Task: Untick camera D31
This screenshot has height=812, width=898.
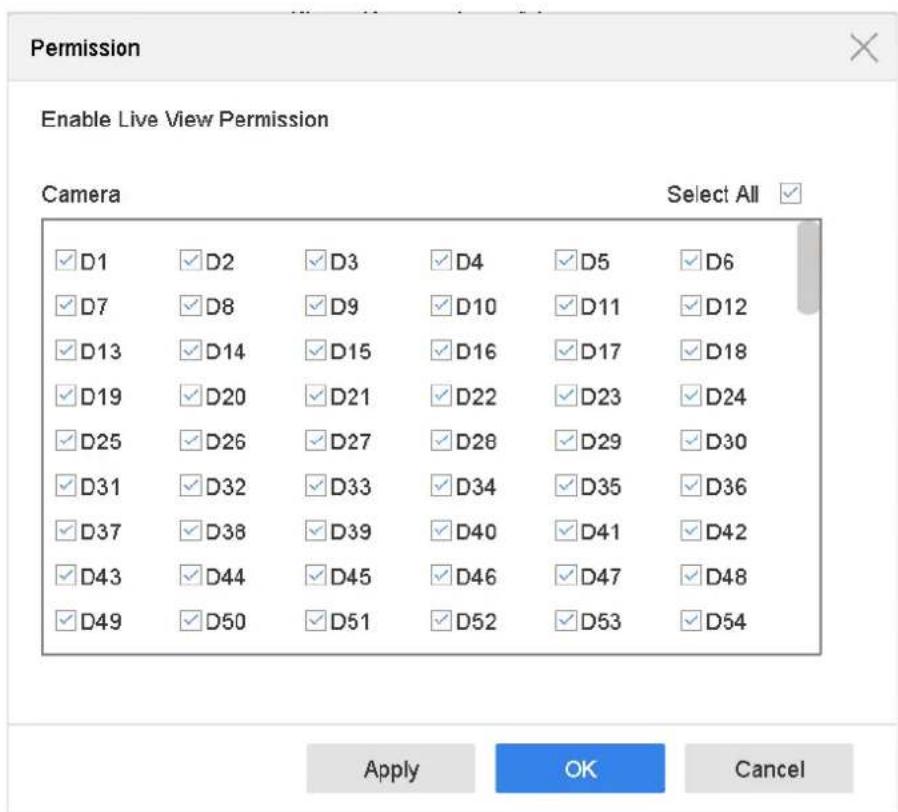Action: point(65,486)
